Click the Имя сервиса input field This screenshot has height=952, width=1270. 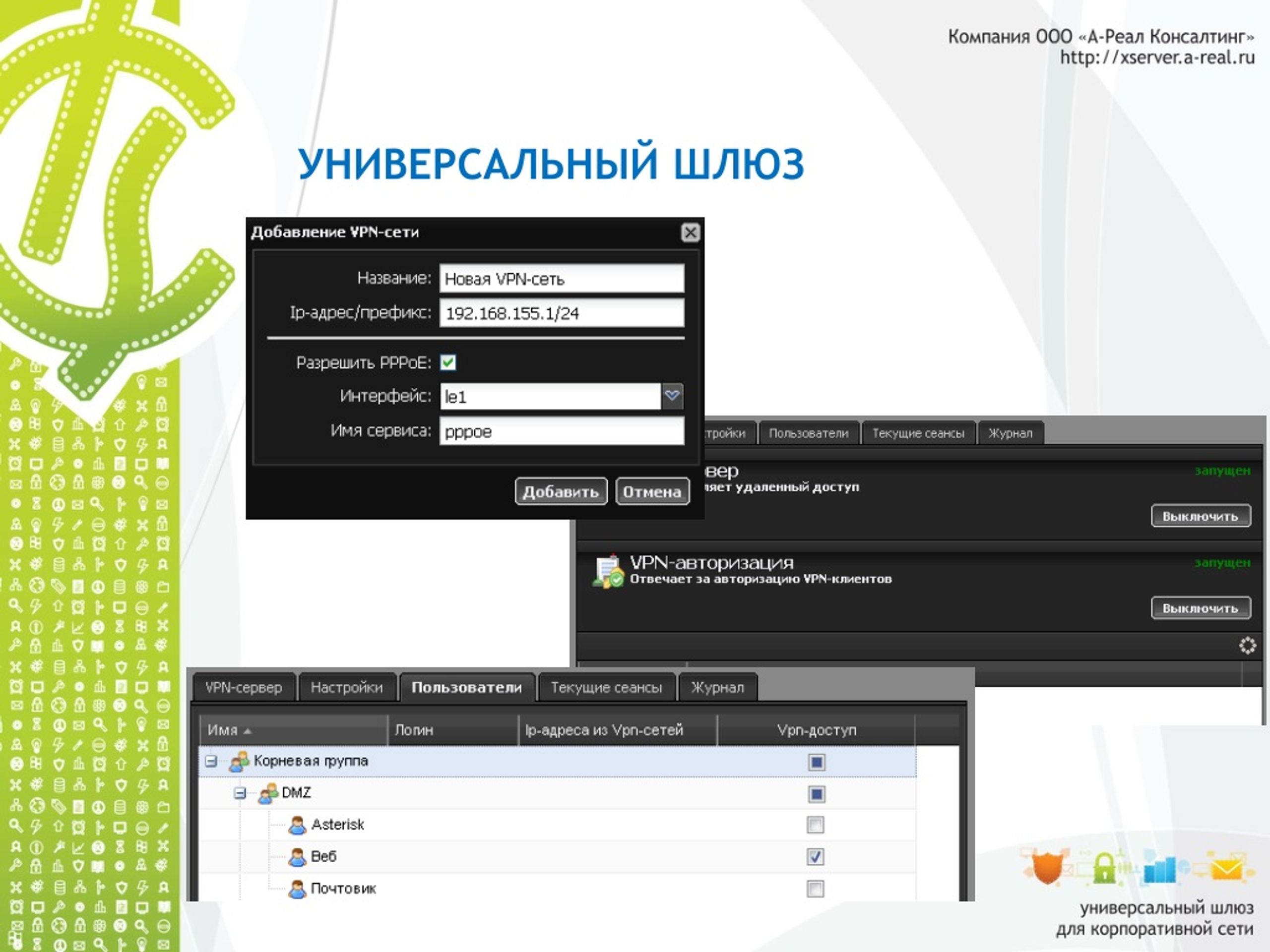click(x=562, y=431)
